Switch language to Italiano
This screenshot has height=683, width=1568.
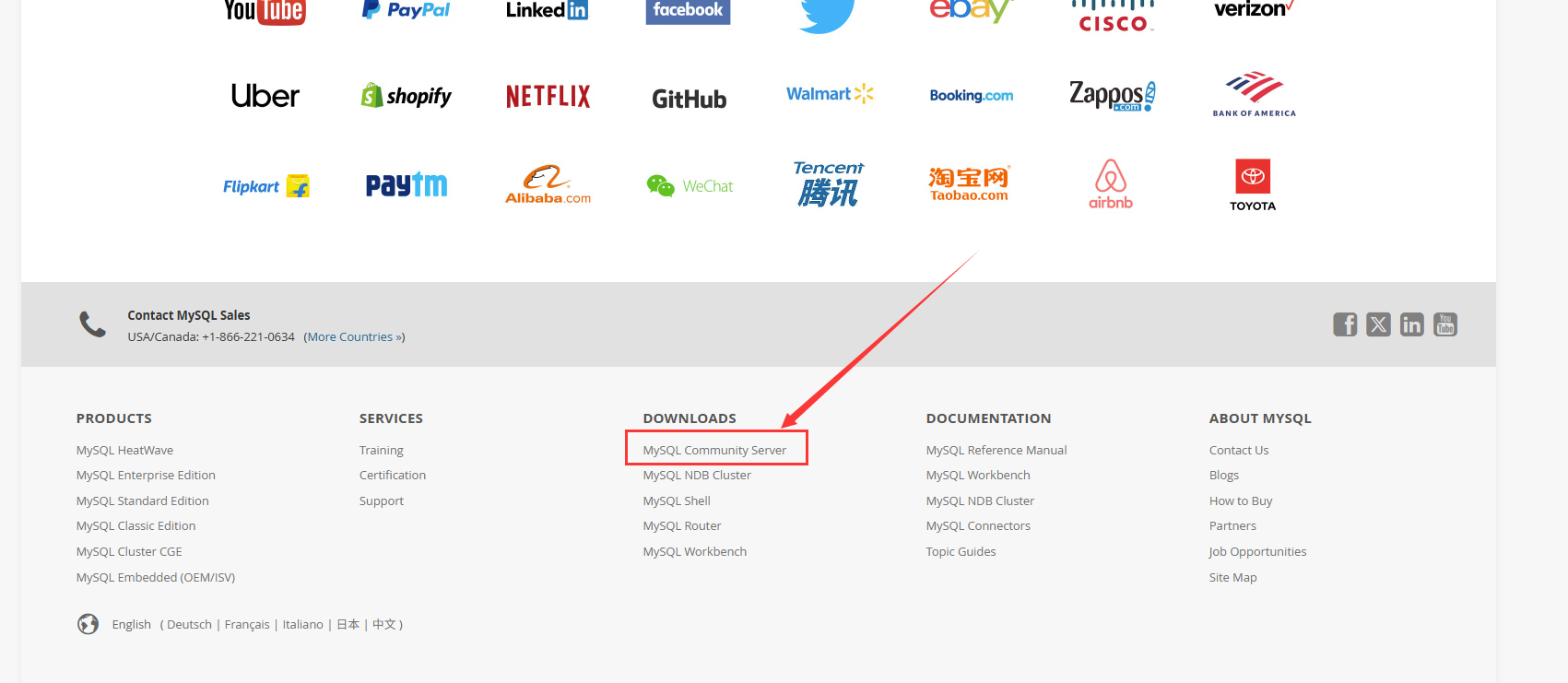click(302, 625)
